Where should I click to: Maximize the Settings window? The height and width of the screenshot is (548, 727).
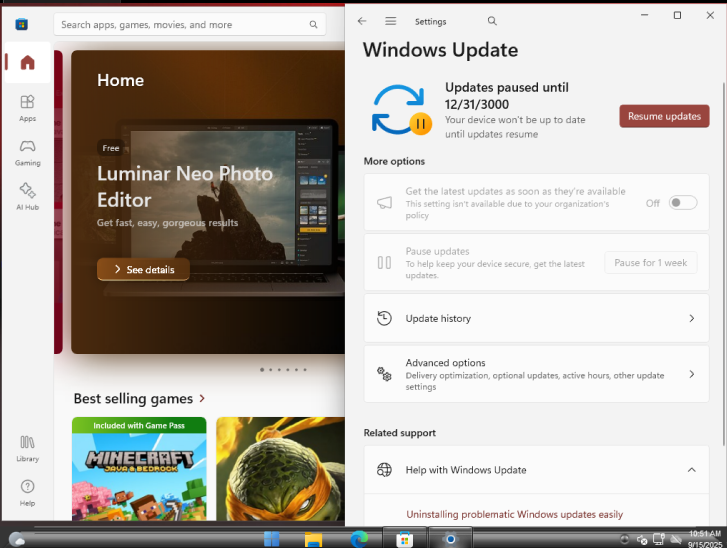677,15
